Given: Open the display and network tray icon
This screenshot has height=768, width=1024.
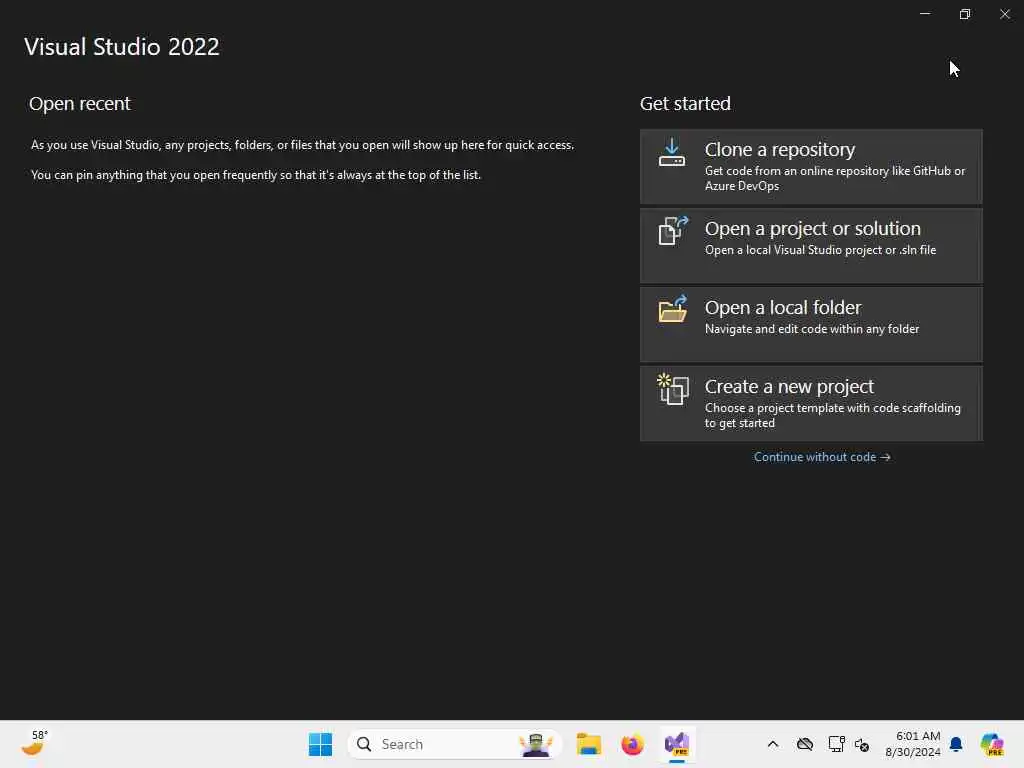Looking at the screenshot, I should 836,744.
